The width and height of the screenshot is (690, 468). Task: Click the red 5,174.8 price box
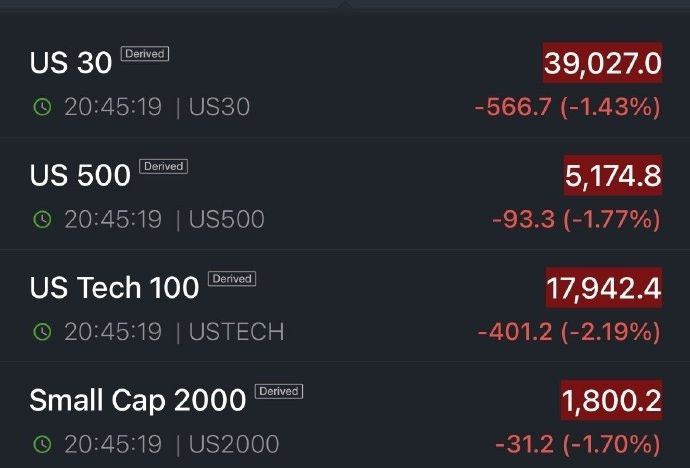tap(613, 175)
